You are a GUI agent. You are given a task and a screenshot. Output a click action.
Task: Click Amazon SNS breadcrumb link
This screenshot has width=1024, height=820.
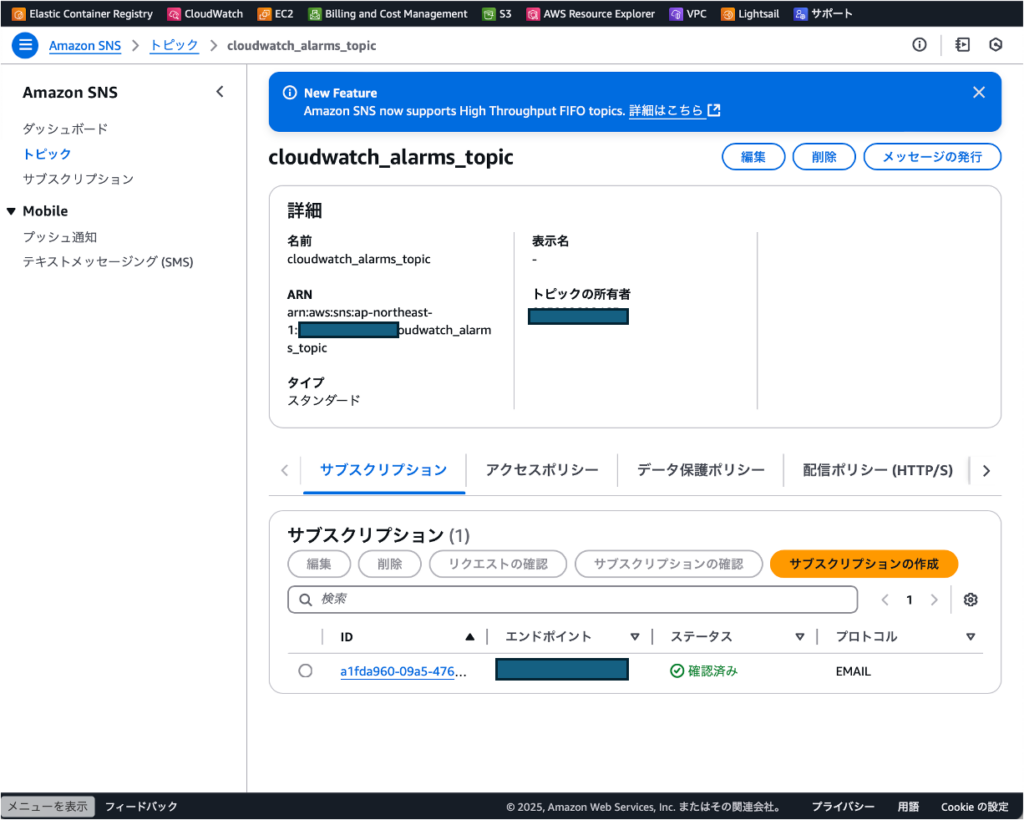pos(85,46)
